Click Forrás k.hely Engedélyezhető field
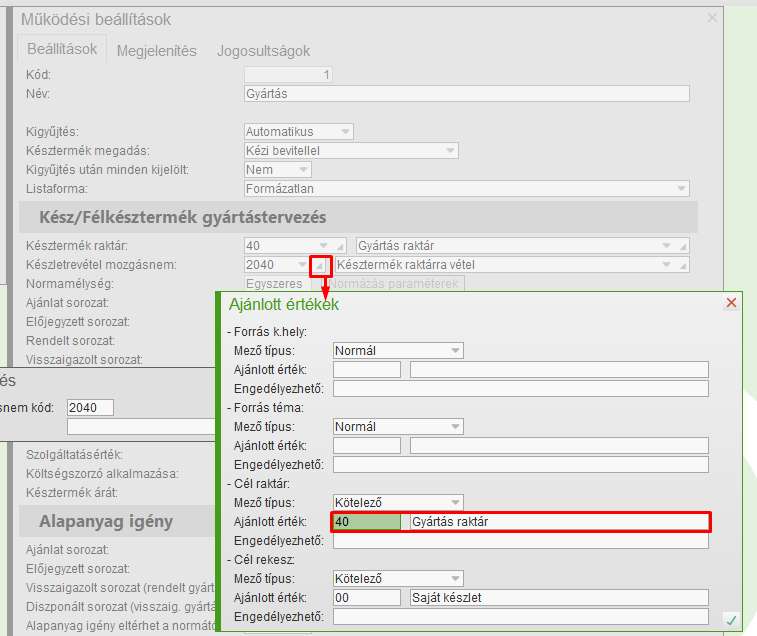757x636 pixels. tap(520, 389)
